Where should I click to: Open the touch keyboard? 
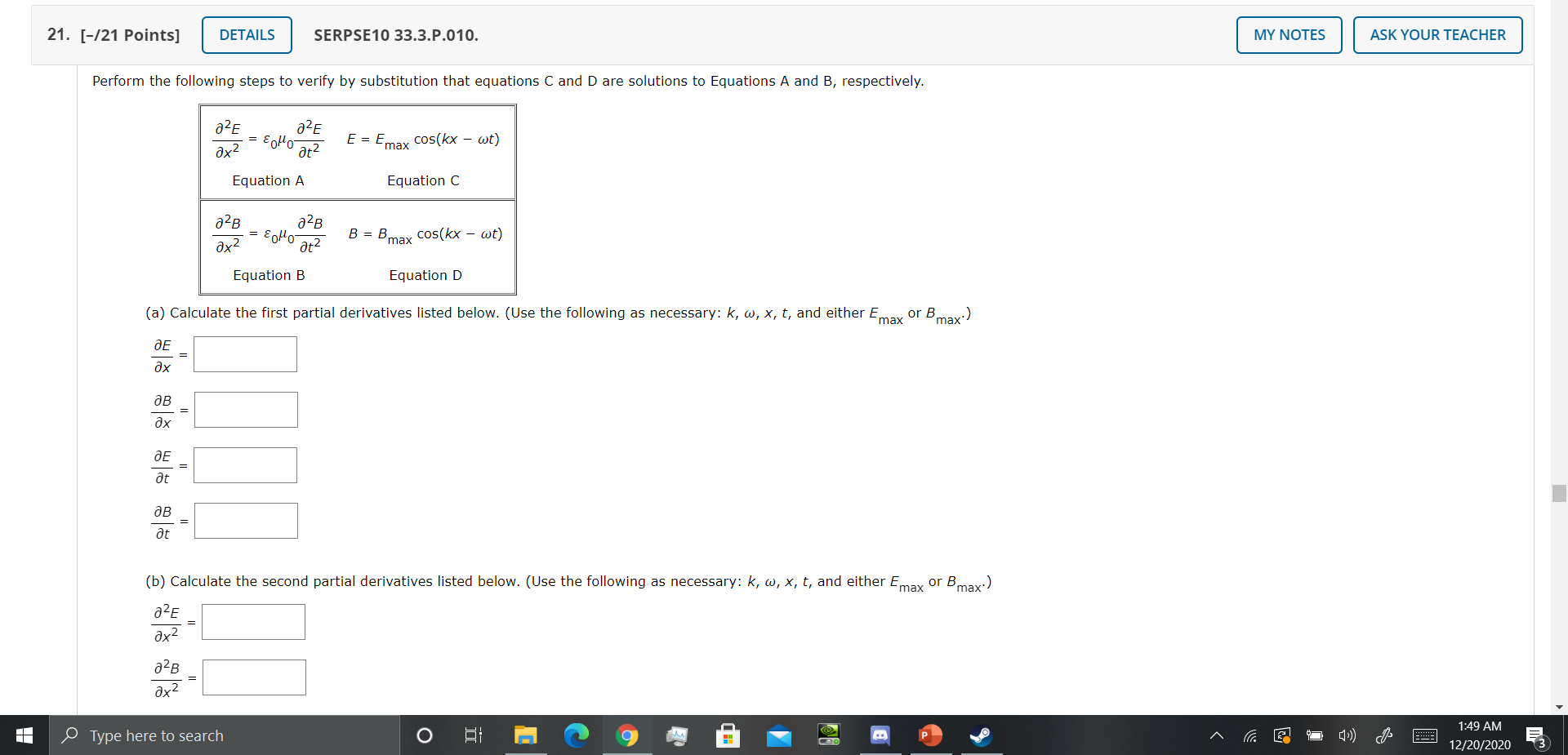coord(1424,735)
